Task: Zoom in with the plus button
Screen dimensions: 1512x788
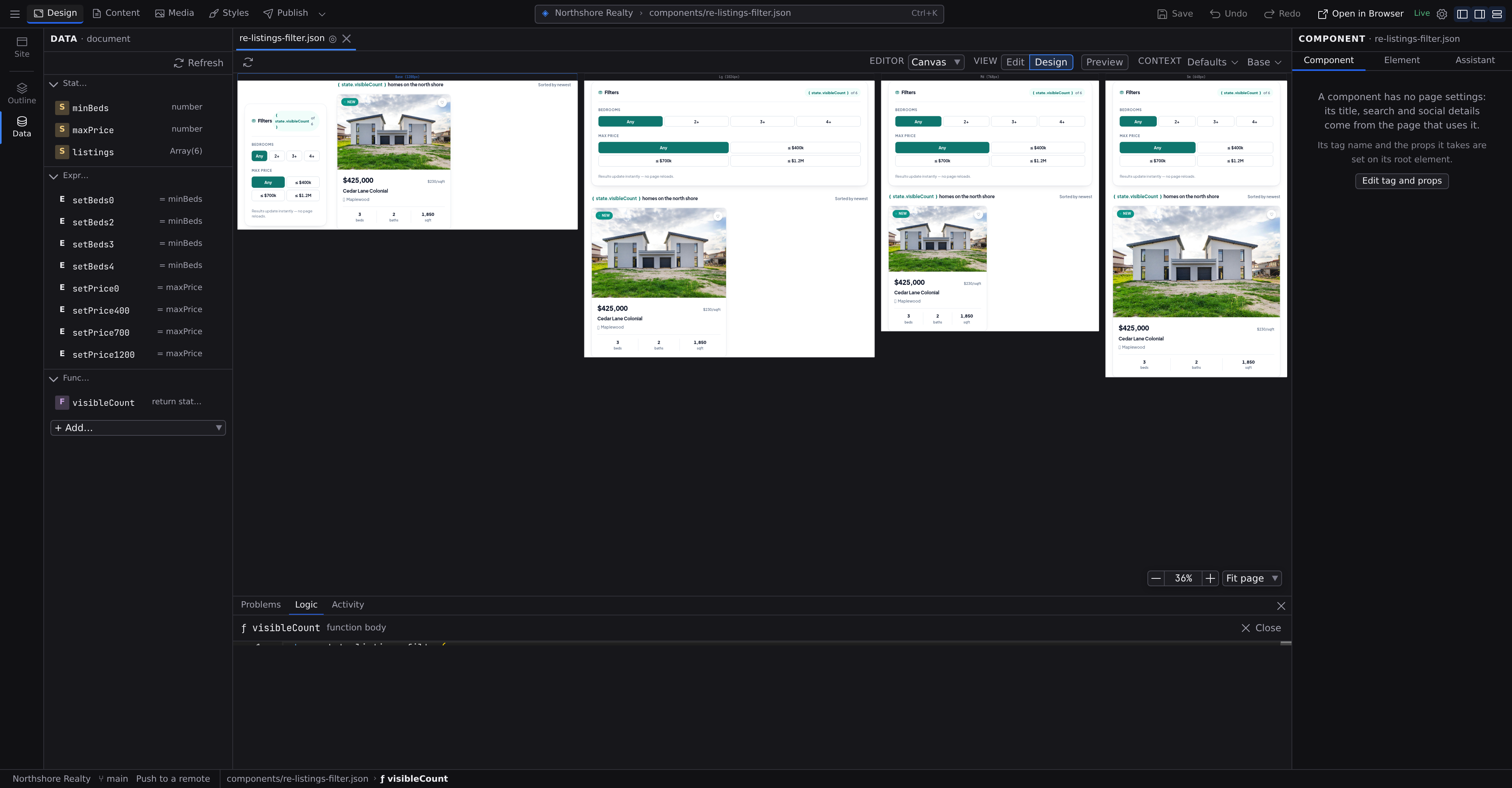Action: point(1210,578)
